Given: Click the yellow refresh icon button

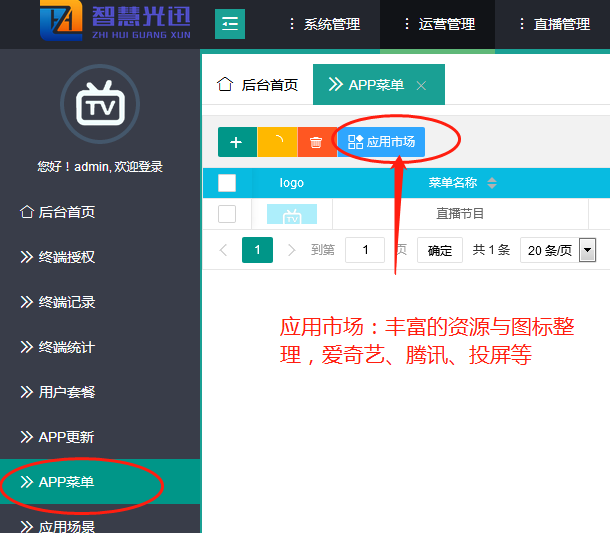Looking at the screenshot, I should tap(277, 142).
